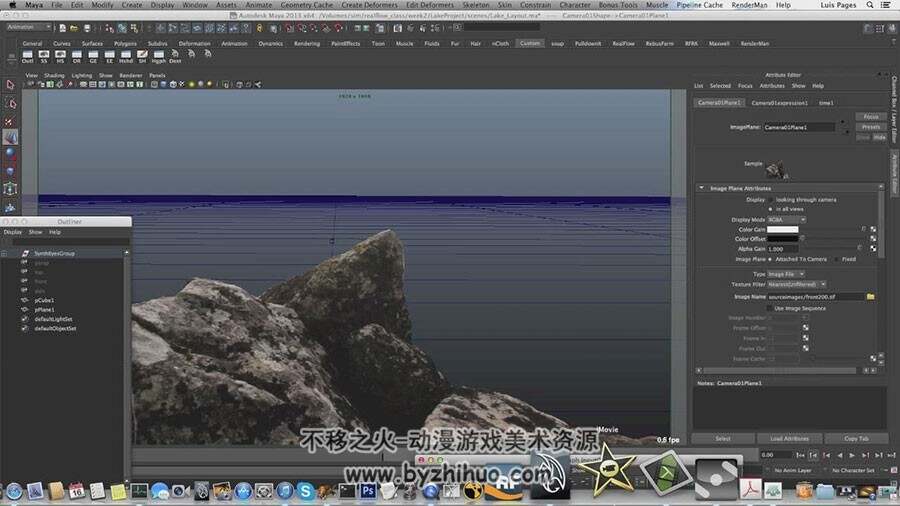Click the HS shelf button

[60, 56]
